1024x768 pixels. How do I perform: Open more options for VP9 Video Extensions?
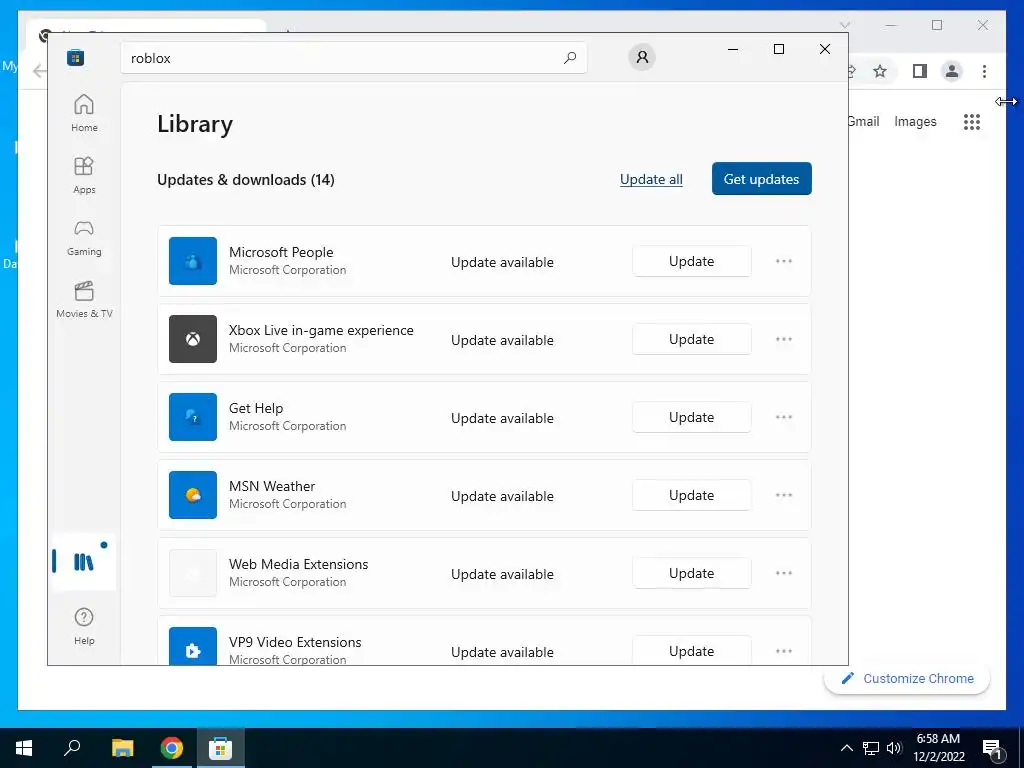(x=784, y=651)
